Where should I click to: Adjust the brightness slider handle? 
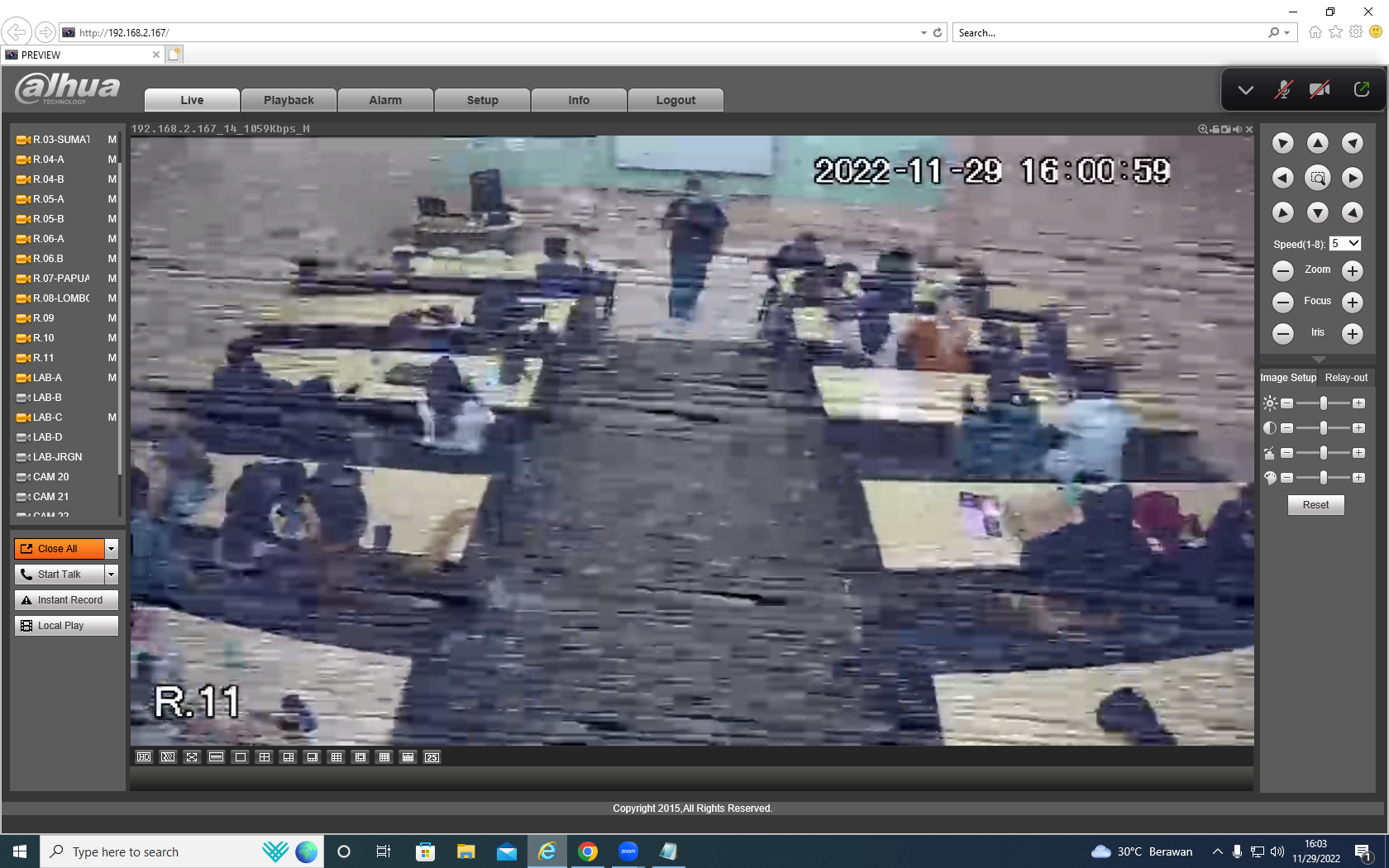coord(1324,403)
